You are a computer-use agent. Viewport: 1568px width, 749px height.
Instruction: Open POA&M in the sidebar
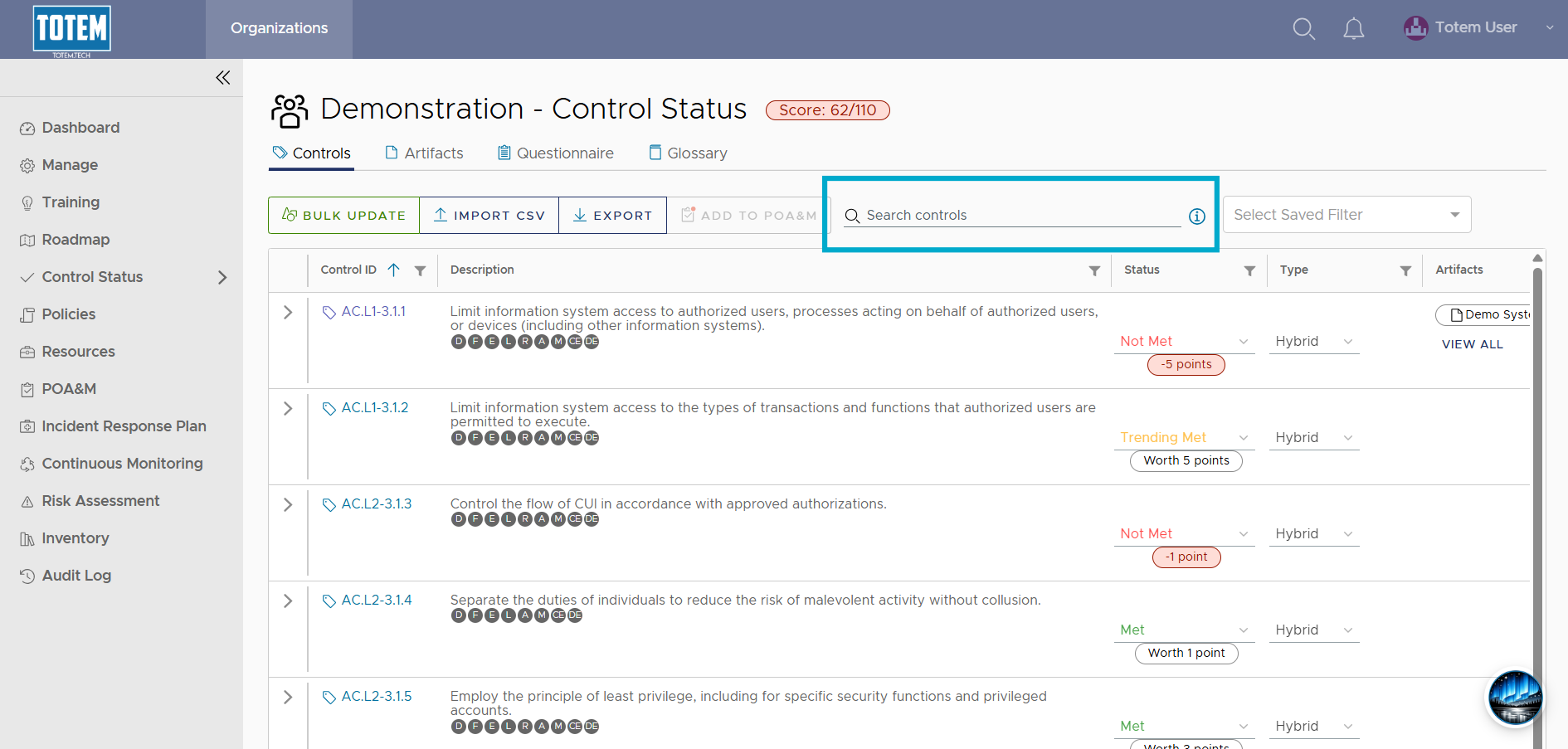pos(69,389)
